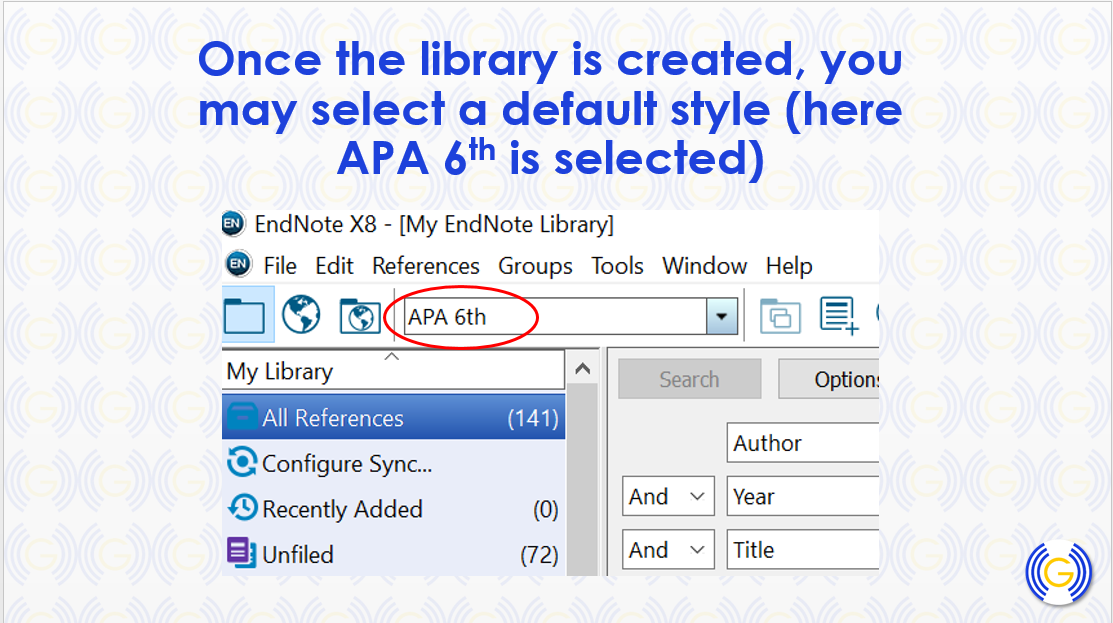Screen dimensions: 1113x623
Task: Click the Copy to Local Library icon
Action: coord(780,317)
